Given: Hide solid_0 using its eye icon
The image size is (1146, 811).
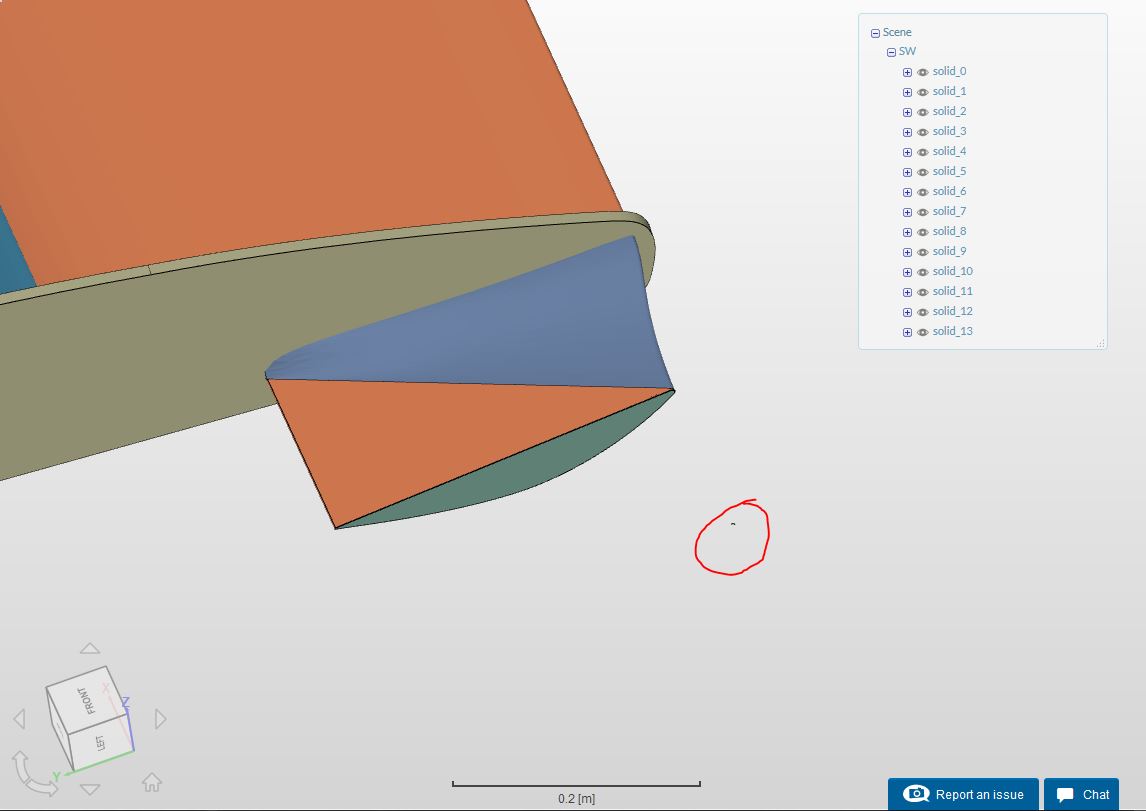Looking at the screenshot, I should pyautogui.click(x=922, y=72).
